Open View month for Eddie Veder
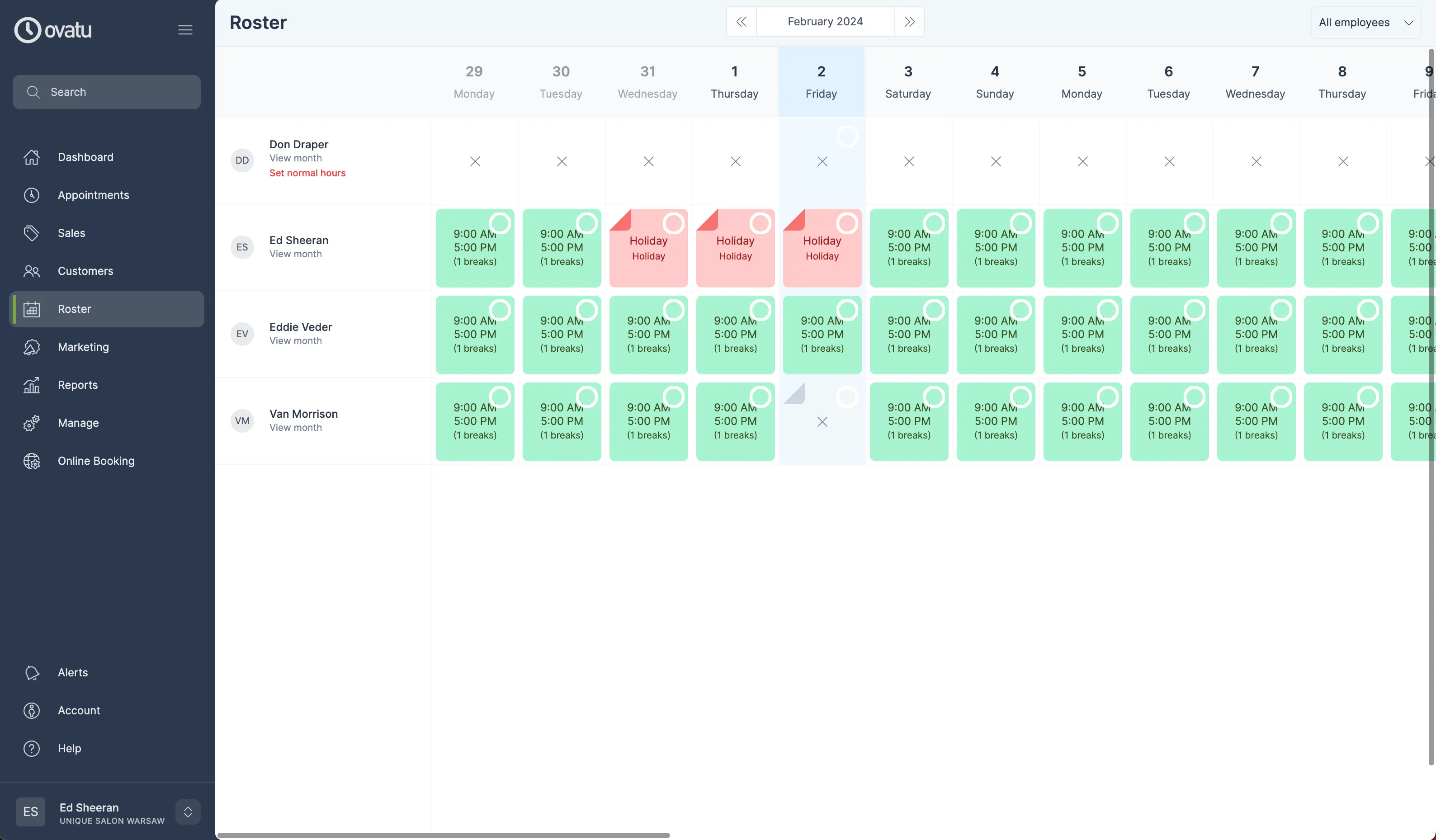Screen dimensions: 1436x840 (x=296, y=341)
